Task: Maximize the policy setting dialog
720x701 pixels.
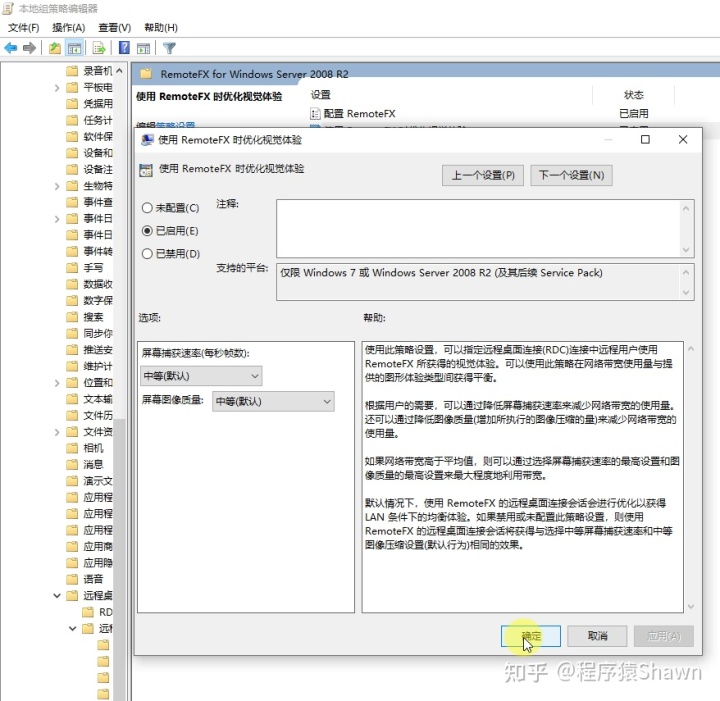Action: click(x=645, y=140)
